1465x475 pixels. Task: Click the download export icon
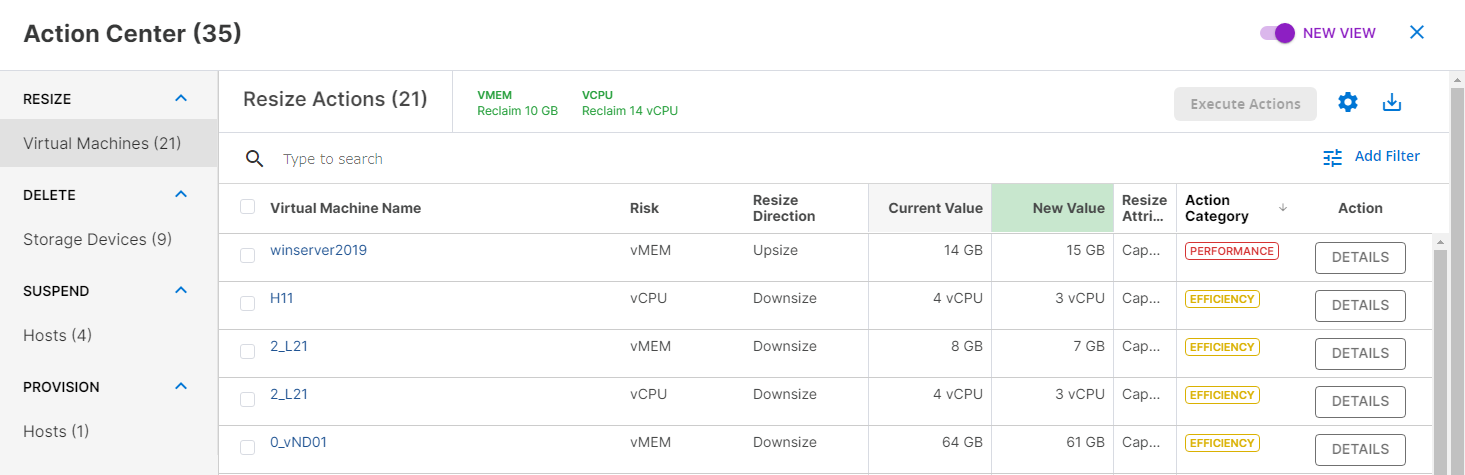(1392, 102)
